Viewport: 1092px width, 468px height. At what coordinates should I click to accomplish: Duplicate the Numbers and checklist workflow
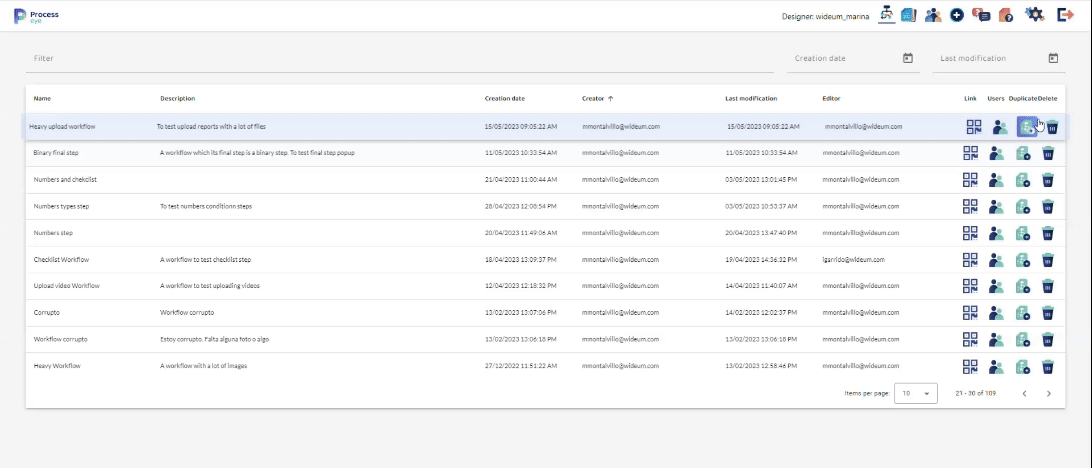tap(1023, 180)
